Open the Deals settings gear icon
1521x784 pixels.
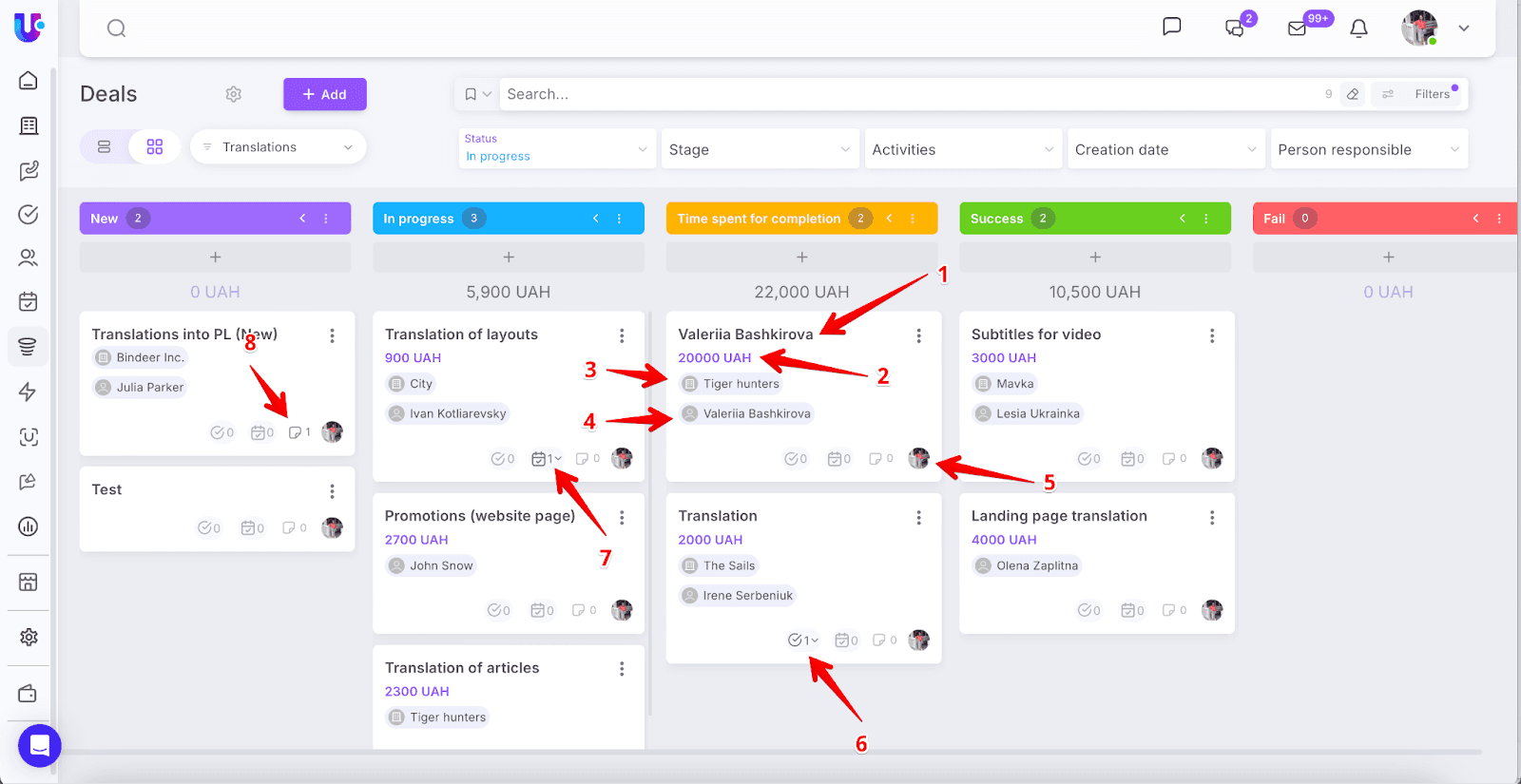coord(234,94)
